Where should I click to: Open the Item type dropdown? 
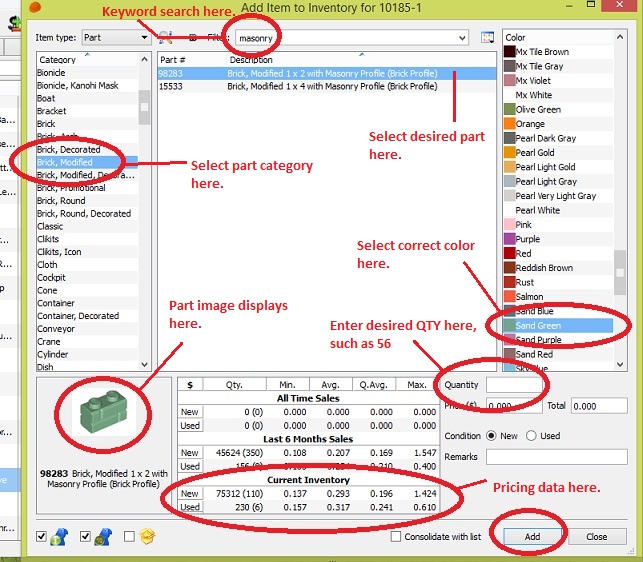116,38
